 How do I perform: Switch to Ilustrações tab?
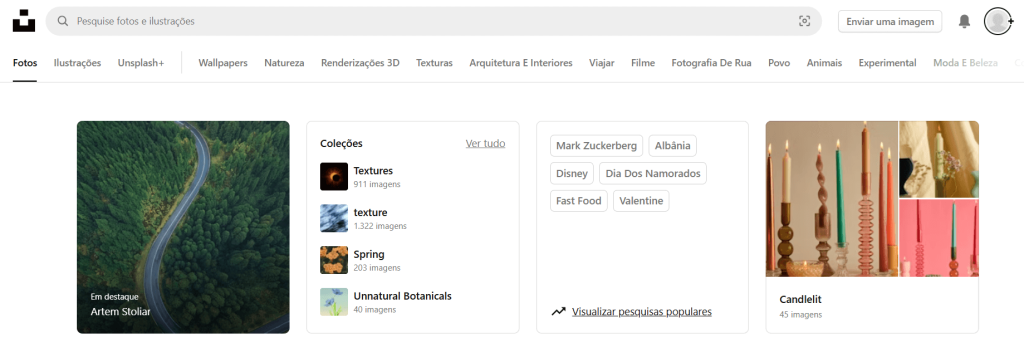[x=77, y=63]
